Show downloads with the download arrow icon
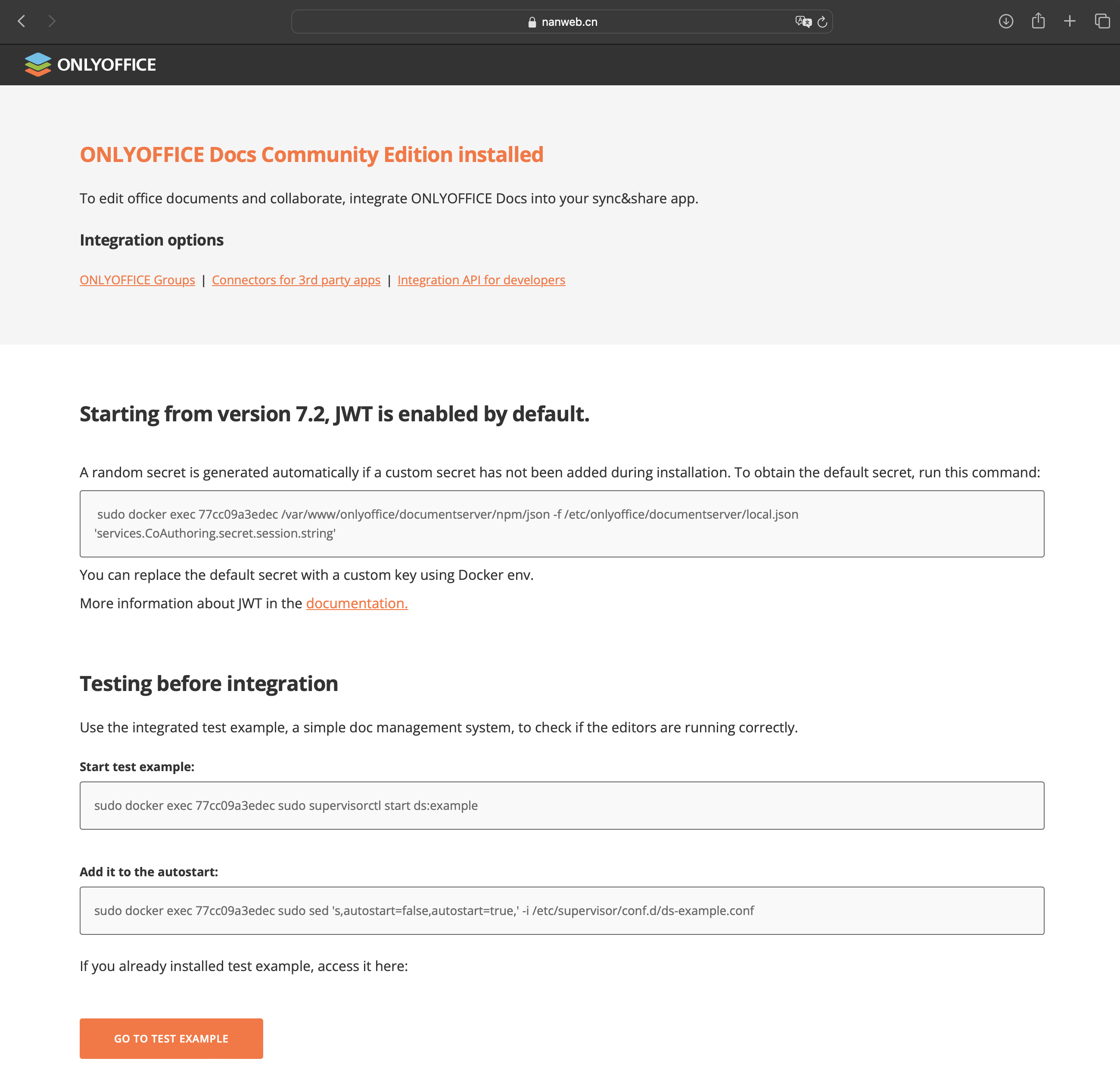Image resolution: width=1120 pixels, height=1077 pixels. click(x=1006, y=22)
